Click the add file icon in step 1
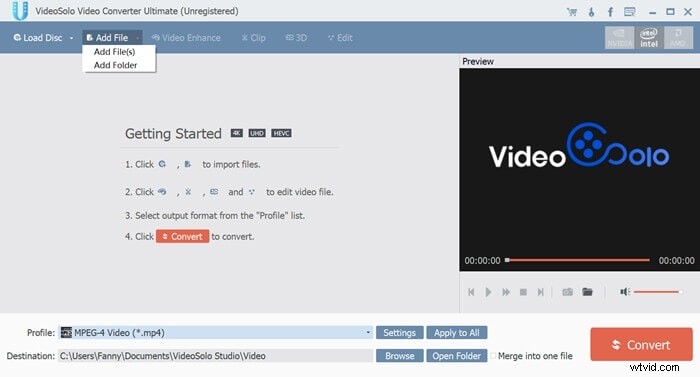Viewport: 700px width, 377px height. 188,164
